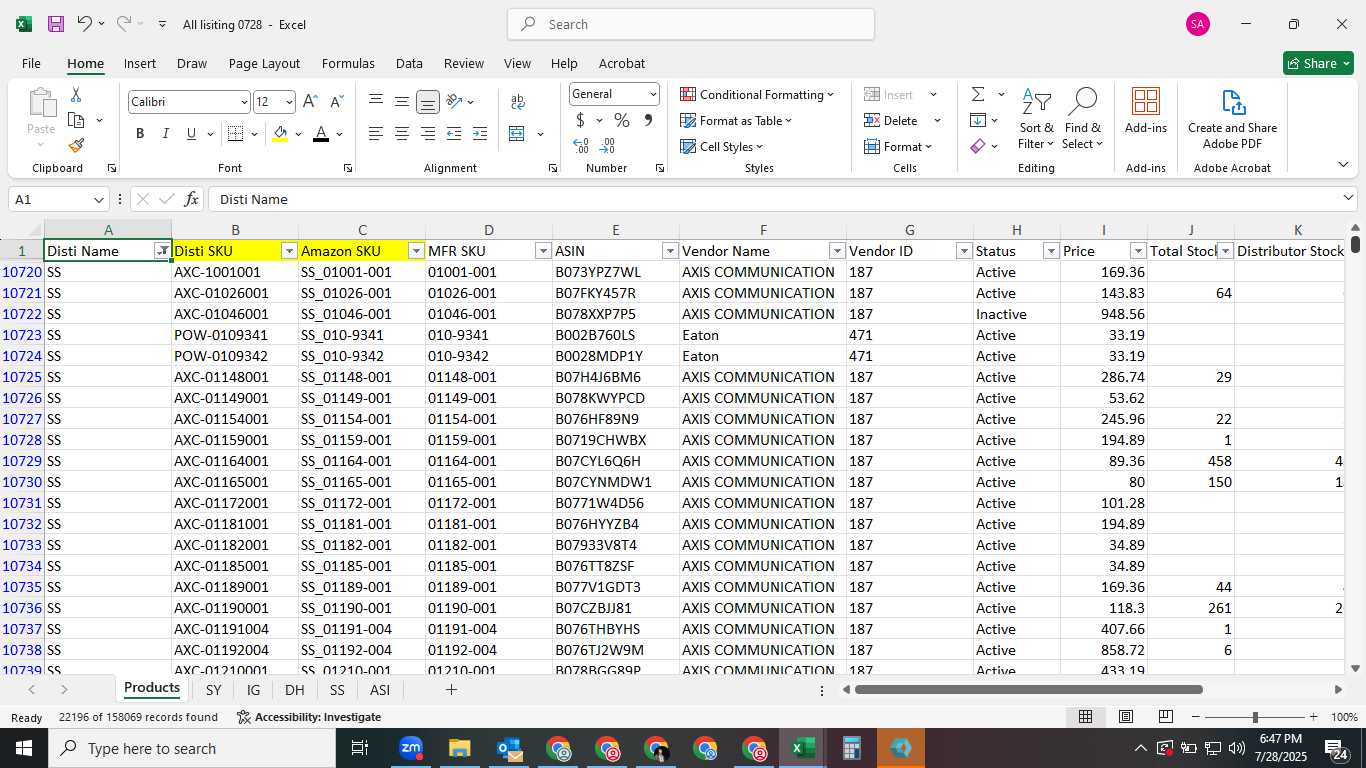Toggle Align Right for cells

428,134
